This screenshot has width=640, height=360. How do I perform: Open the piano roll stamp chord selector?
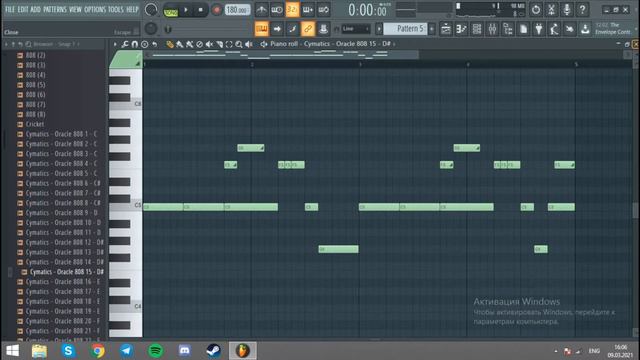[x=144, y=44]
